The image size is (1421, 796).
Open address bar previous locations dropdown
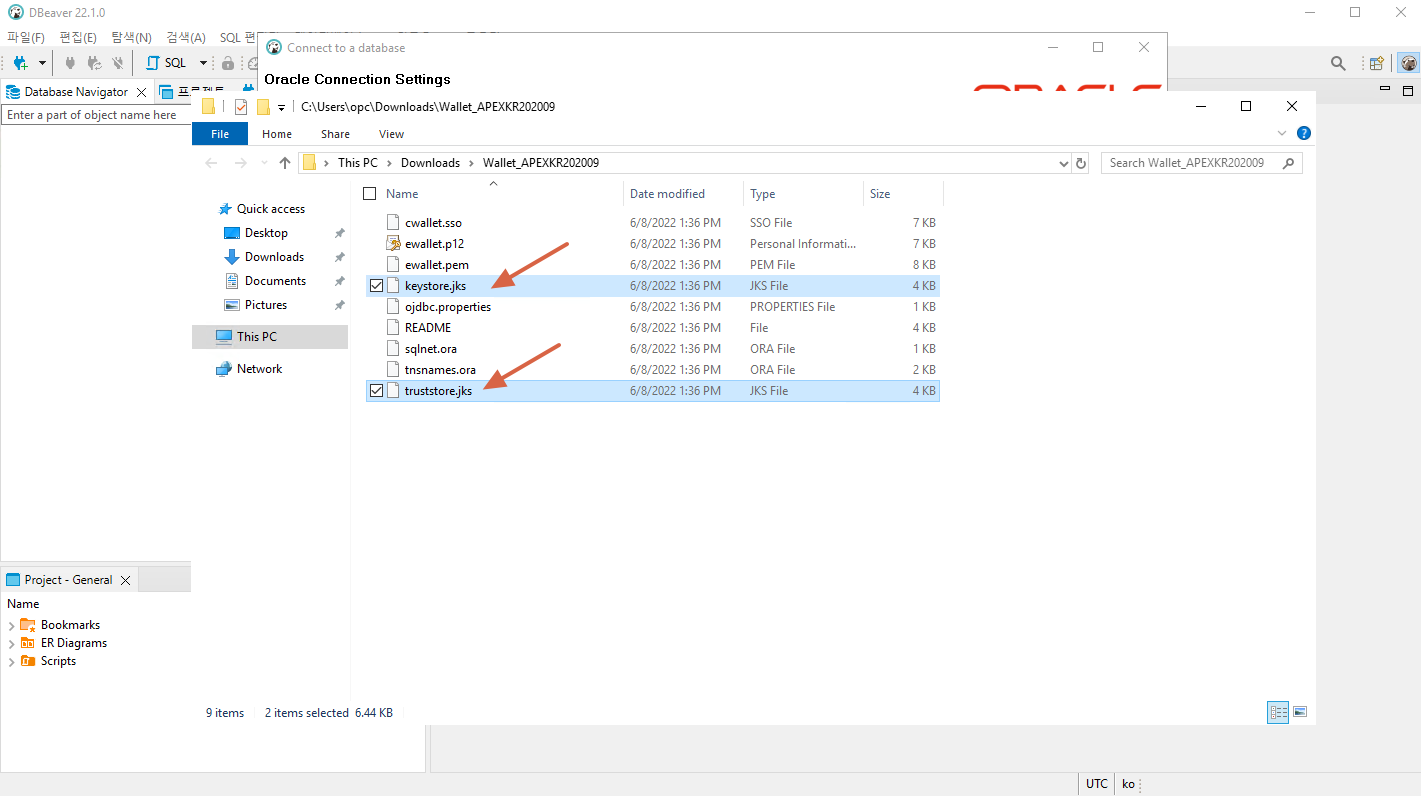pos(1063,163)
